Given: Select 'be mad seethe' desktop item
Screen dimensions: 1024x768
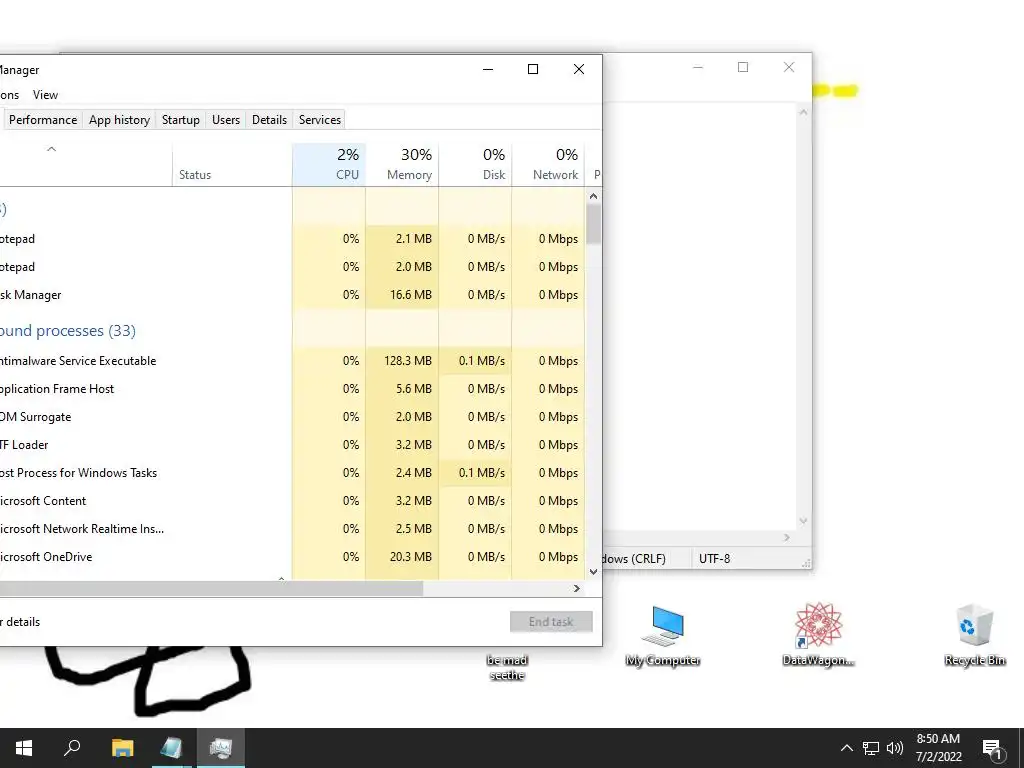Looking at the screenshot, I should (x=507, y=667).
